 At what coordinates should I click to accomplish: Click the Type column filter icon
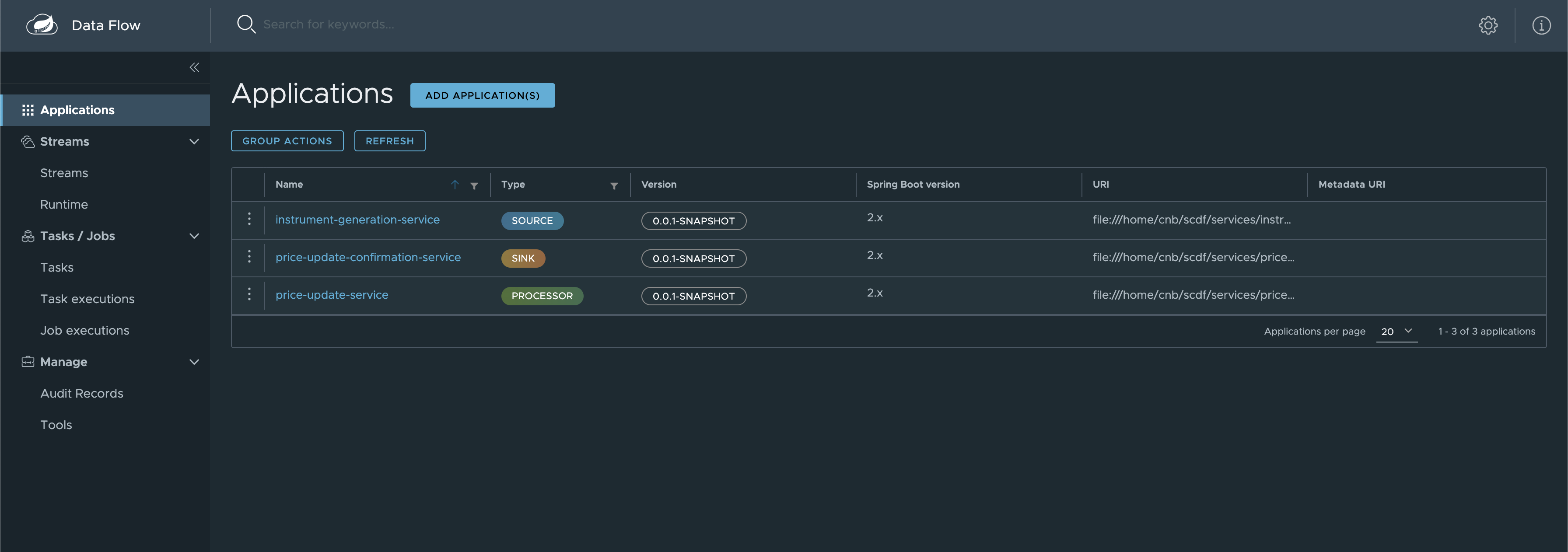point(613,185)
